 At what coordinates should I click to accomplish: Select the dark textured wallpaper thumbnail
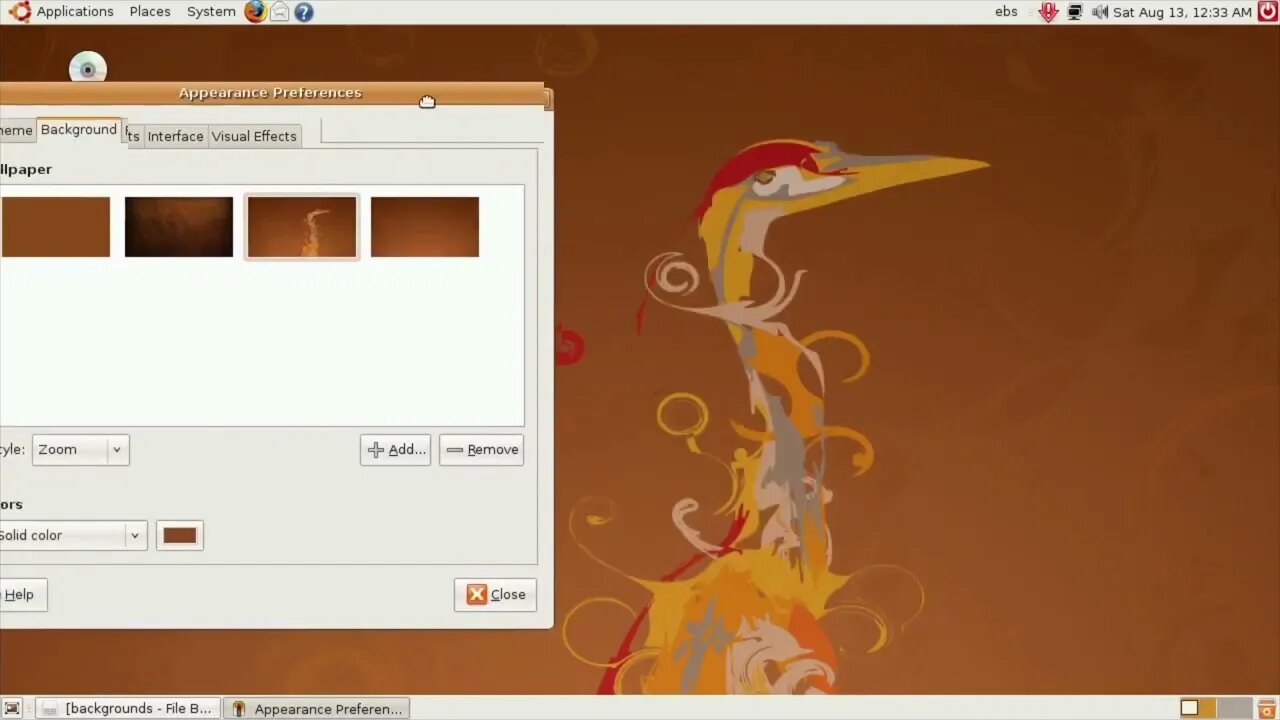[x=179, y=227]
